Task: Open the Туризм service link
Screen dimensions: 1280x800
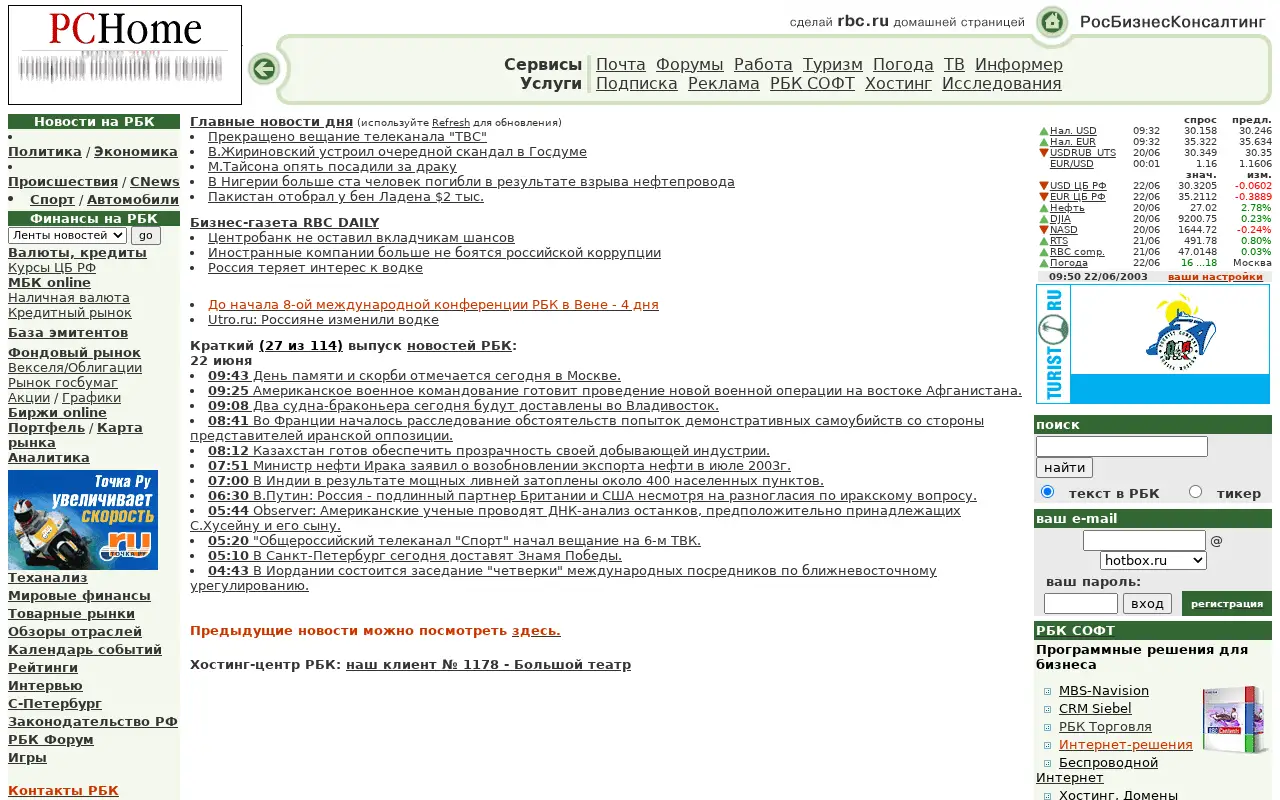Action: (833, 64)
